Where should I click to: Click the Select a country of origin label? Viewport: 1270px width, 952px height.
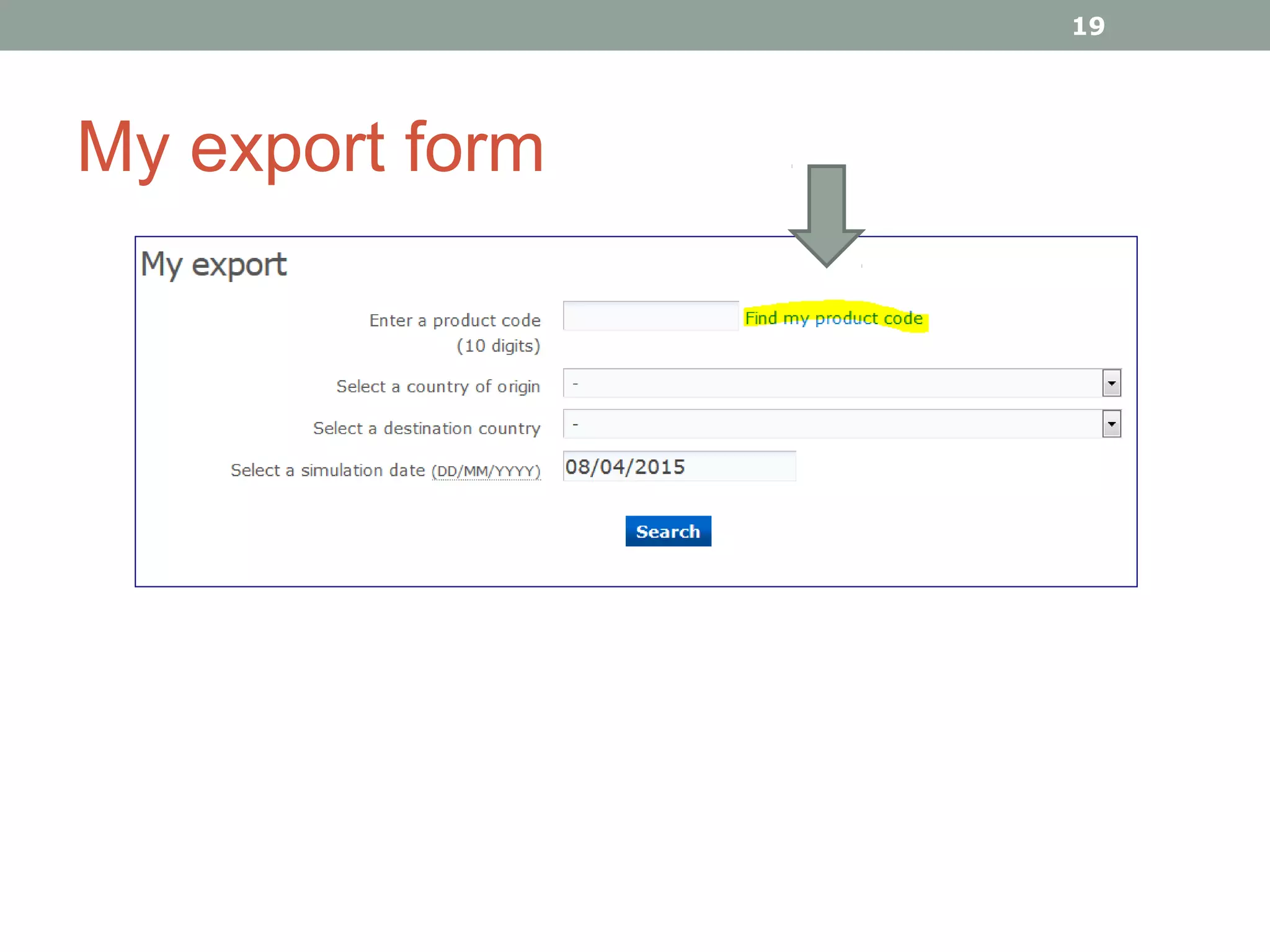[438, 387]
